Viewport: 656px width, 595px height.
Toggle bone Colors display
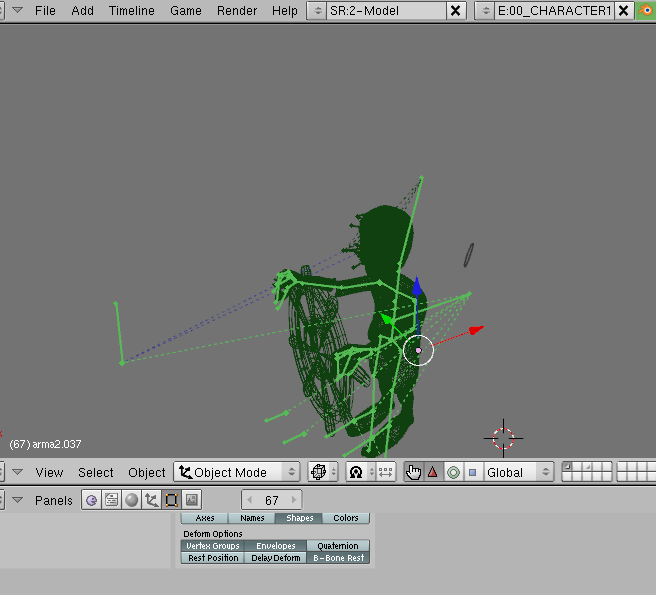346,518
